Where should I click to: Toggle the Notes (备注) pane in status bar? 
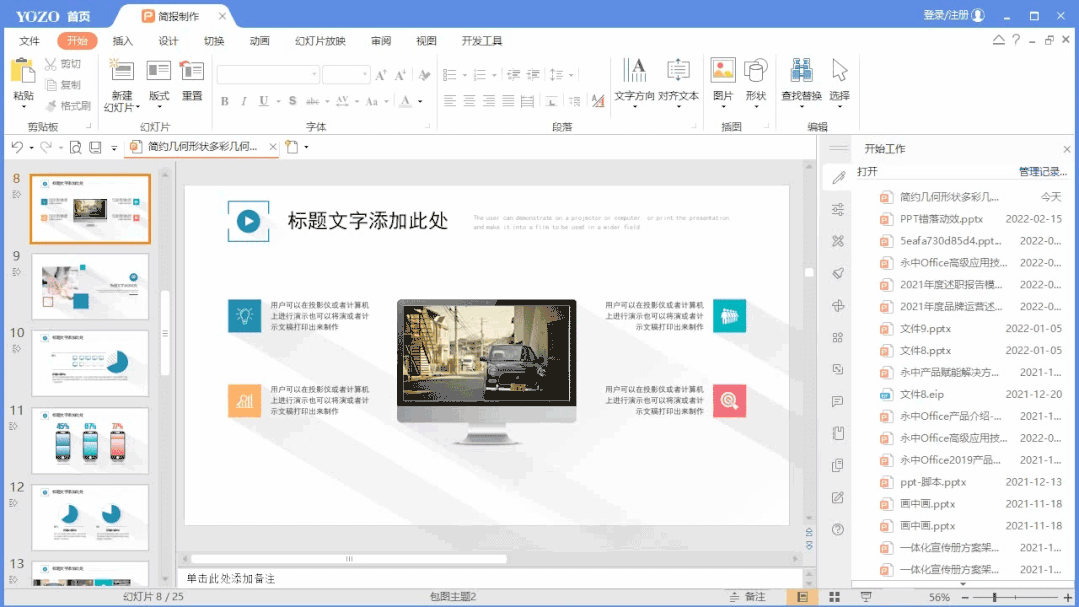point(746,597)
